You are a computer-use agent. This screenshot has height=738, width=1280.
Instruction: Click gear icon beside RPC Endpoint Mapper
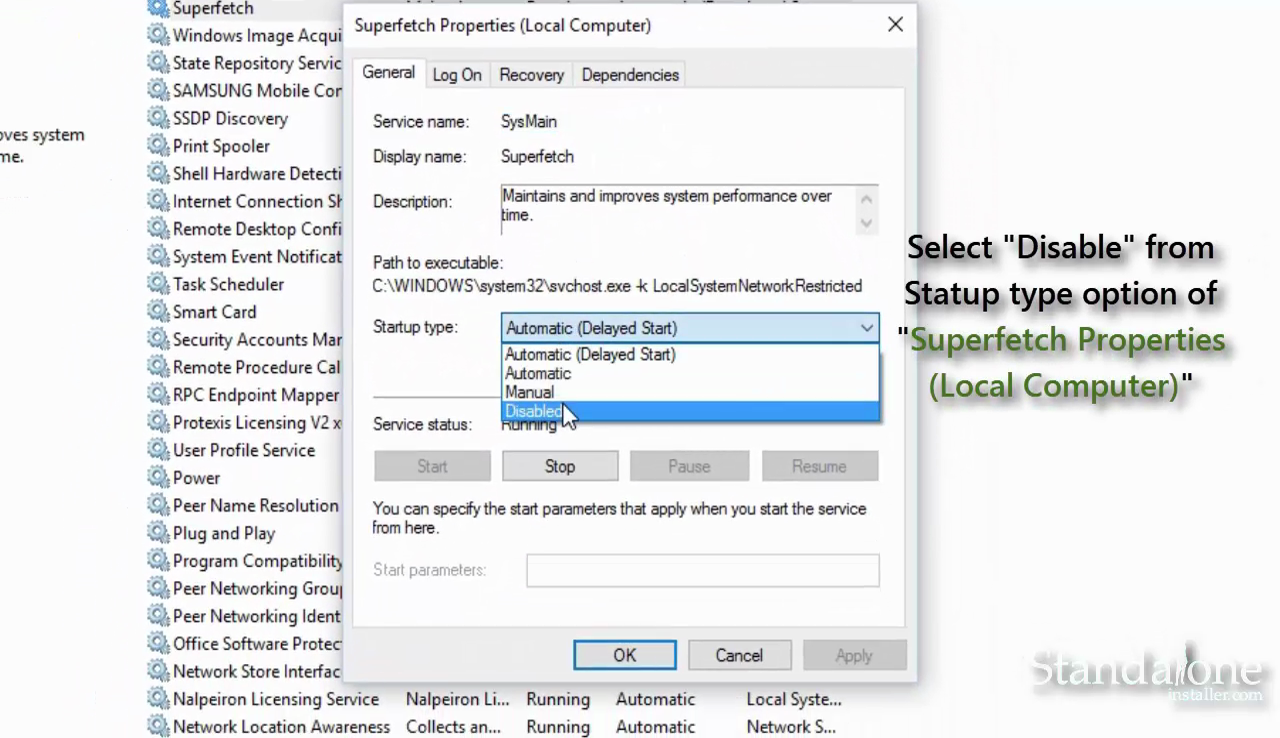click(158, 395)
